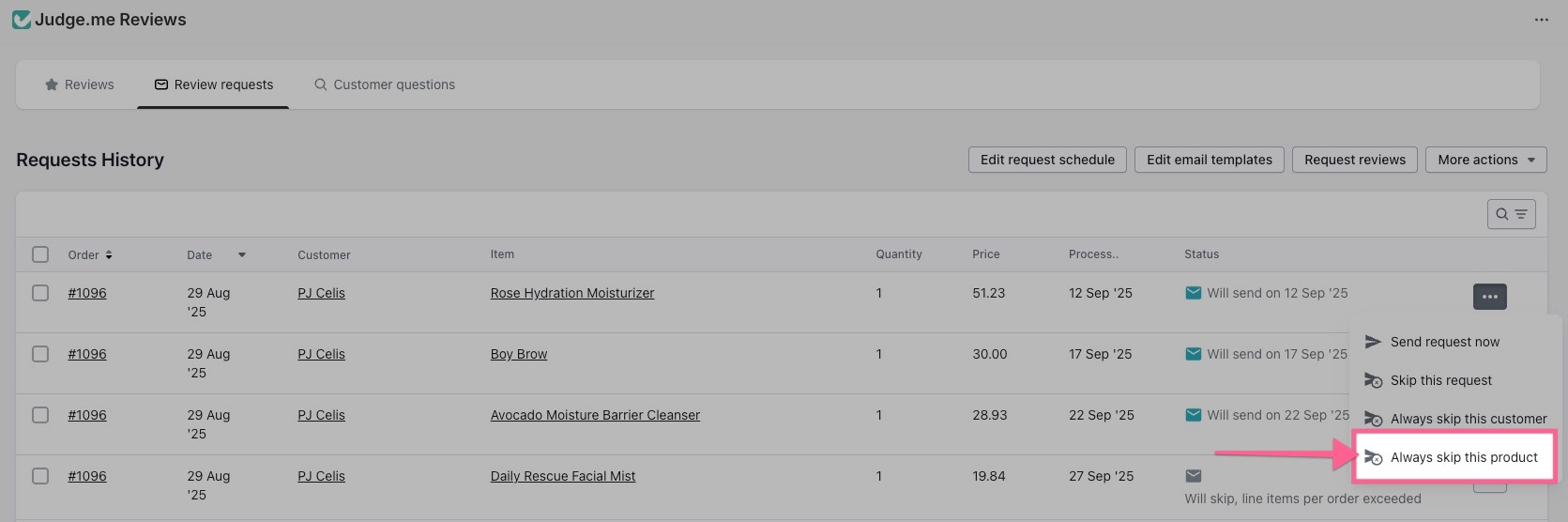Choose Always skip this product menu item
Image resolution: width=1568 pixels, height=522 pixels.
pos(1463,457)
